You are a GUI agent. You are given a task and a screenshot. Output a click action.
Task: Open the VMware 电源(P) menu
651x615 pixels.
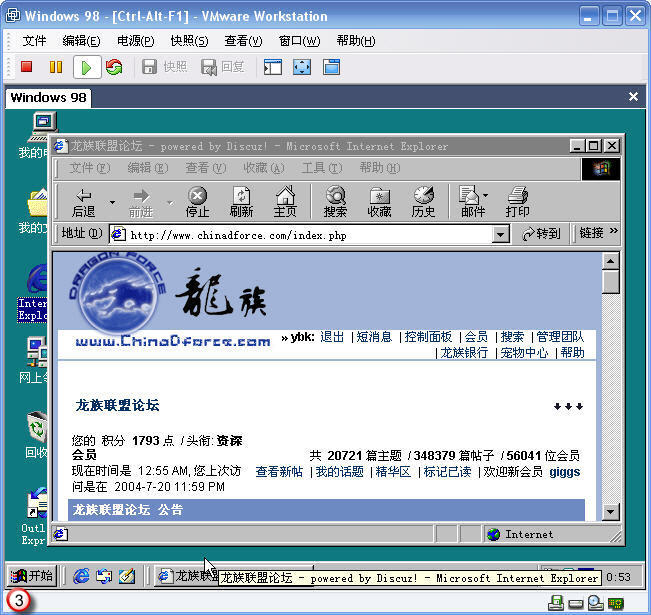point(135,41)
